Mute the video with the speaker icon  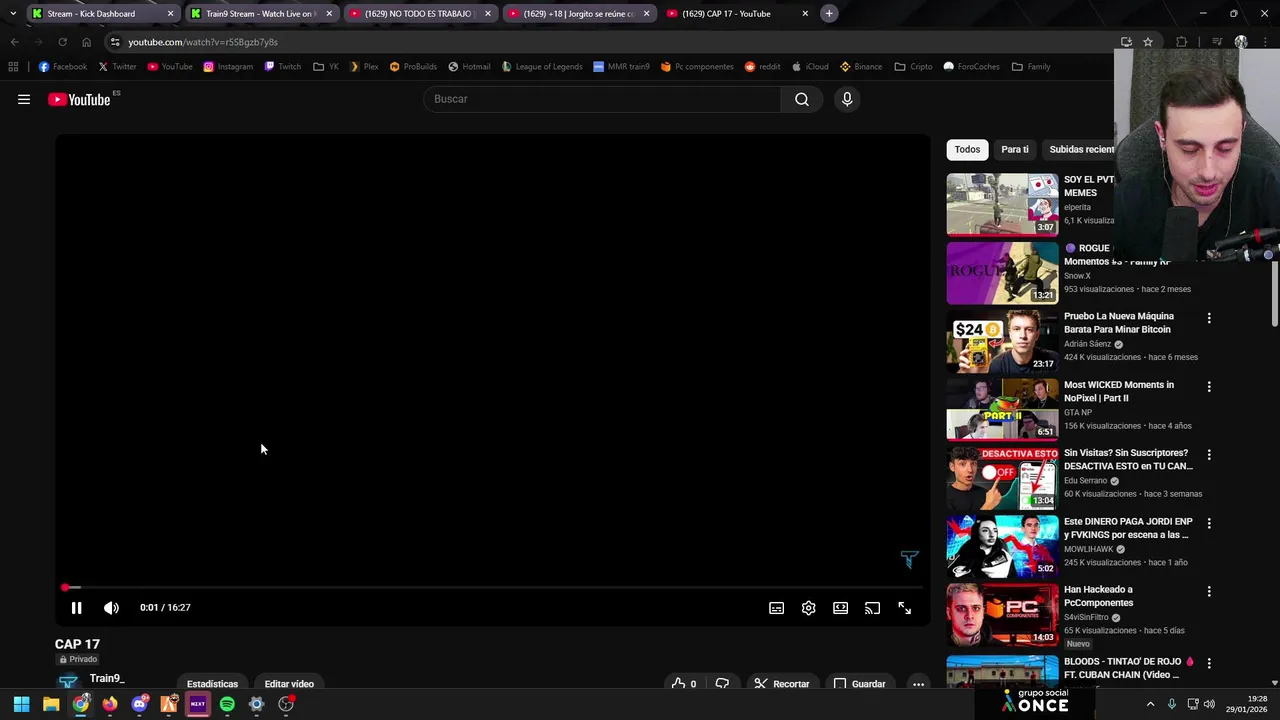(111, 608)
